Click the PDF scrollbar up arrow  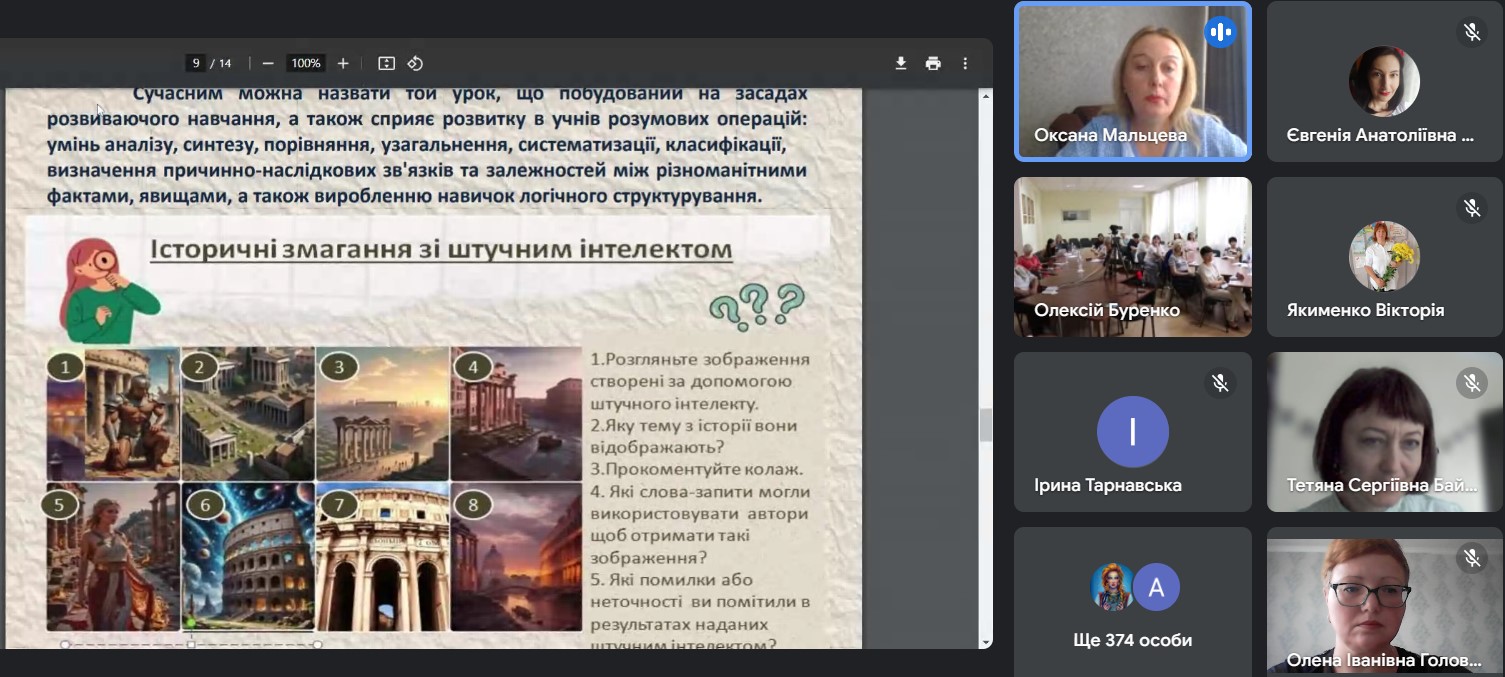tap(986, 96)
